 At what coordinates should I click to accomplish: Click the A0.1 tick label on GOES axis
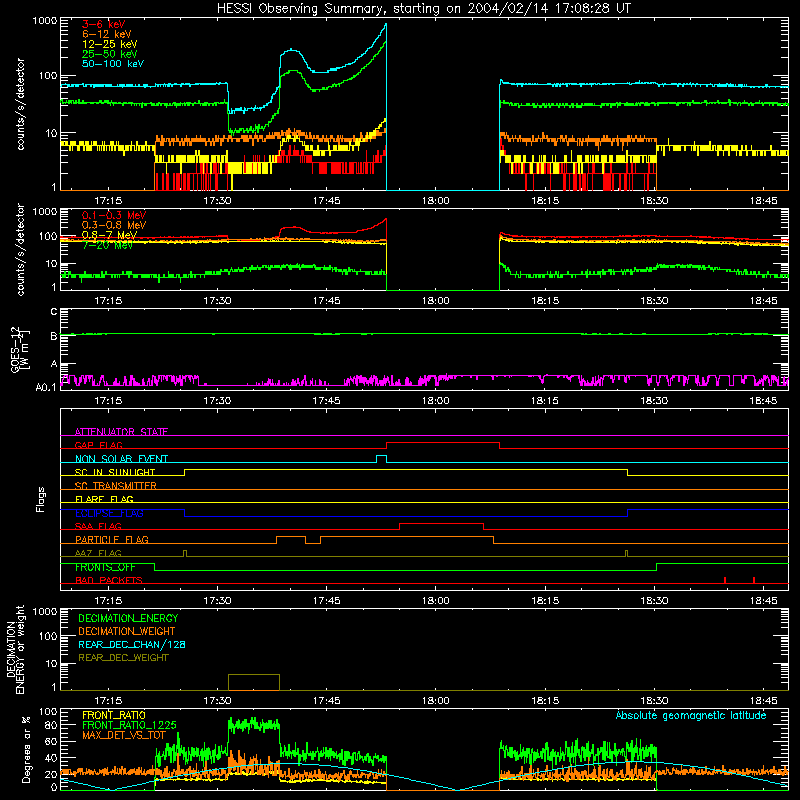46,387
